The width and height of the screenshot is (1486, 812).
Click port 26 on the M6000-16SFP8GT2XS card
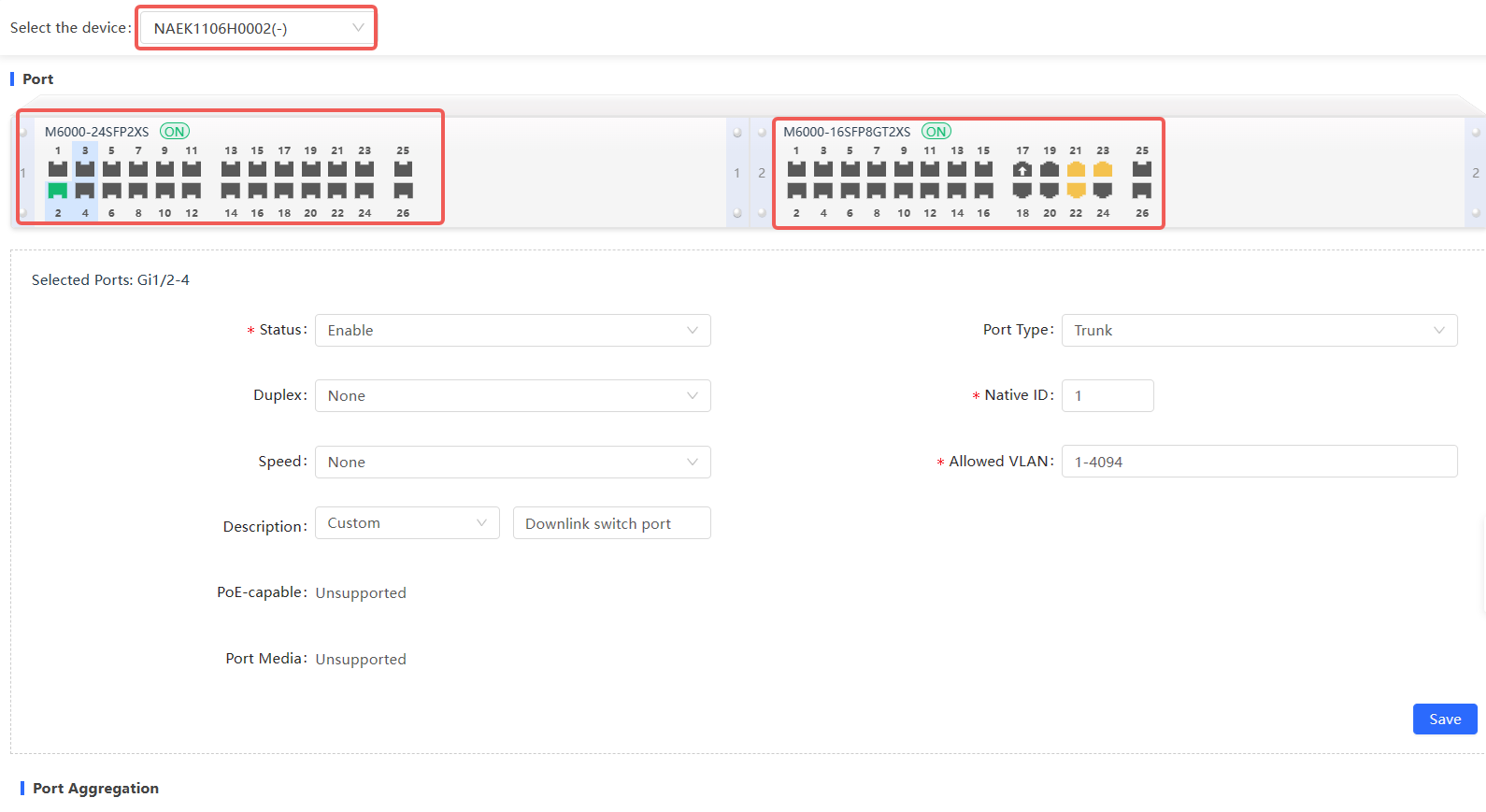point(1142,191)
